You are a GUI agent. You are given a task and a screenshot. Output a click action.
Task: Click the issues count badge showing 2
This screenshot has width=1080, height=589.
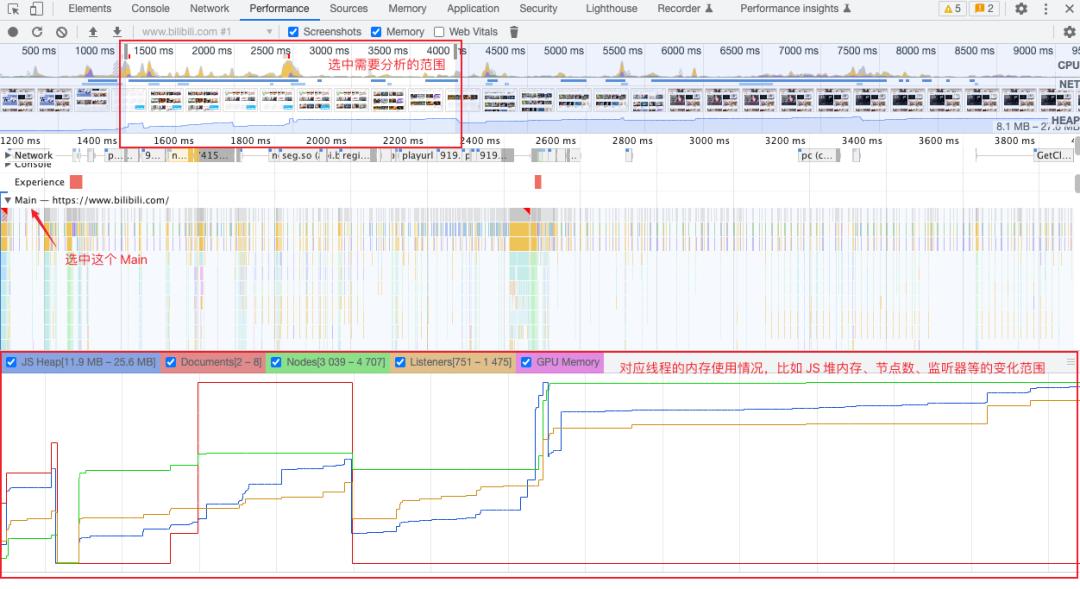pyautogui.click(x=985, y=9)
